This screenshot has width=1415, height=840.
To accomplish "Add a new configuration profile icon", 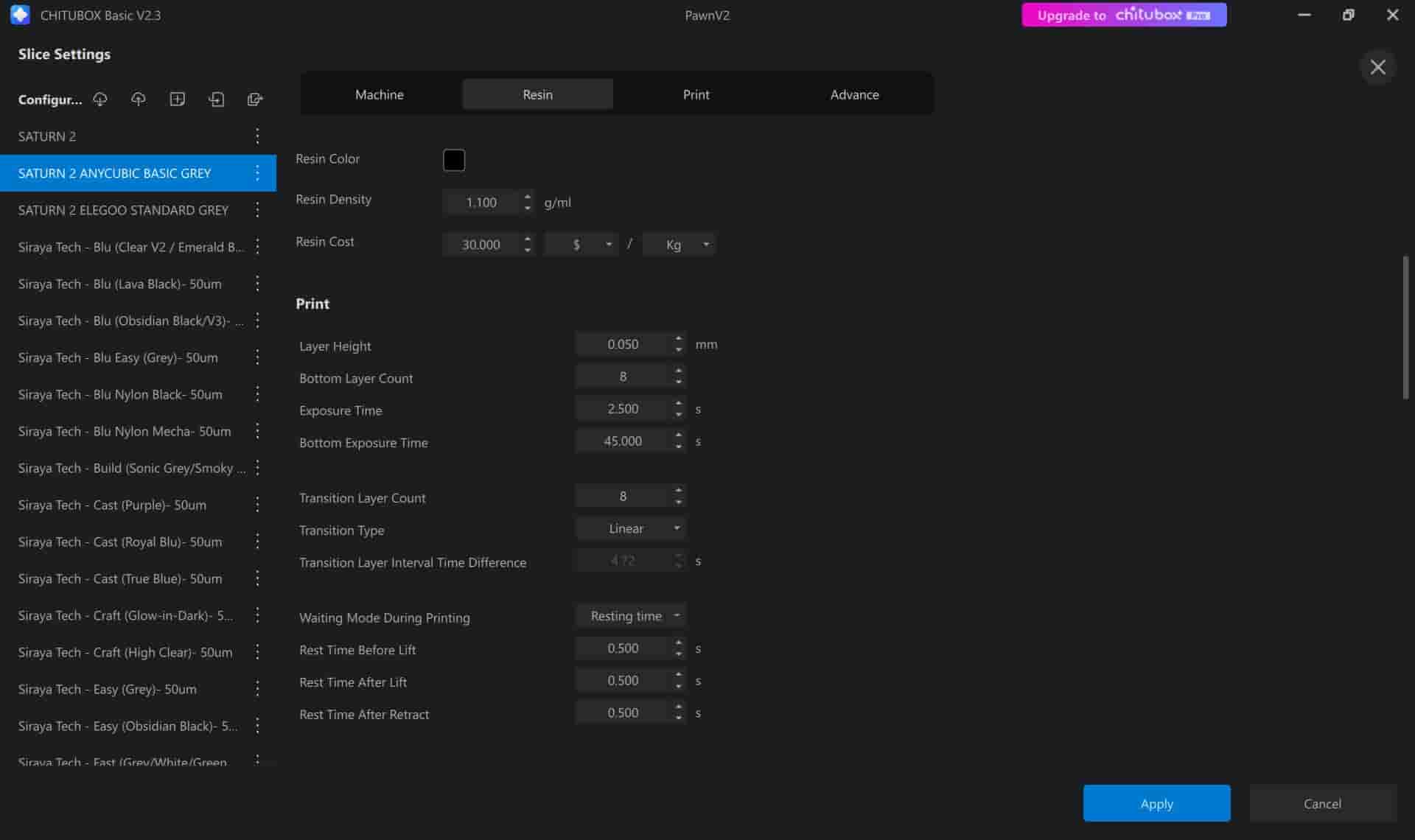I will [177, 99].
